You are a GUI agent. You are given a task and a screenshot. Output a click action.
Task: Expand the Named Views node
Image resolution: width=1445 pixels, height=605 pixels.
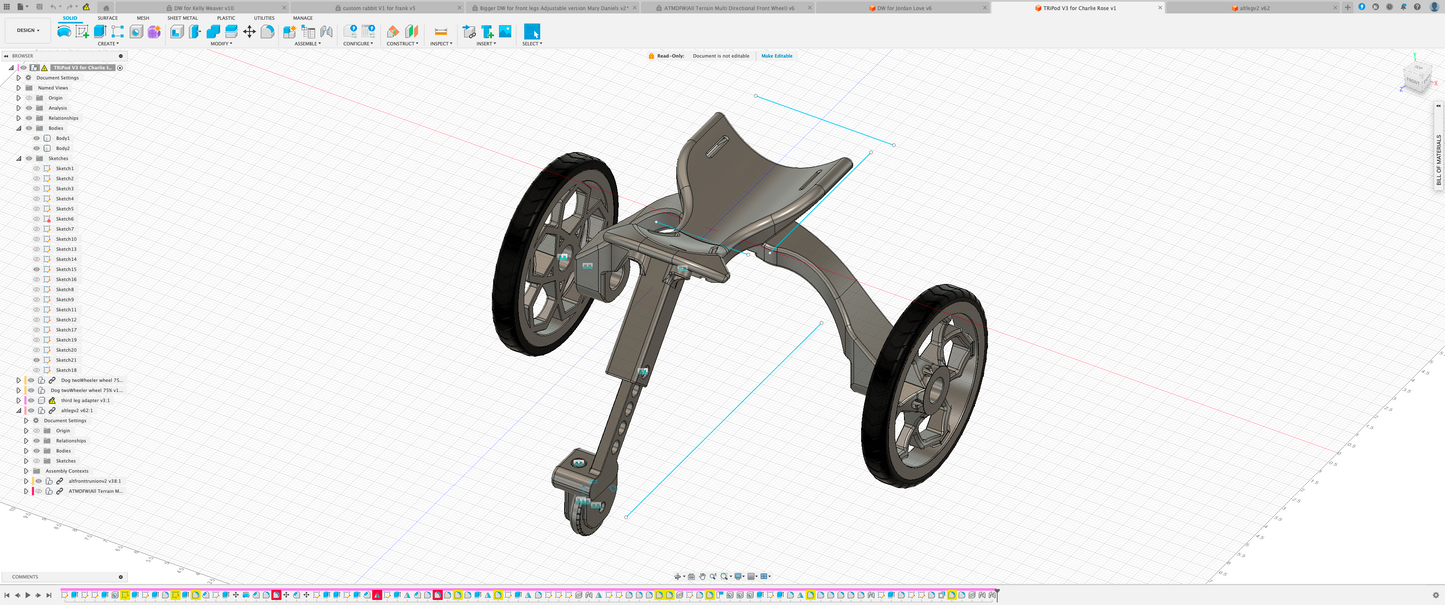pos(18,88)
